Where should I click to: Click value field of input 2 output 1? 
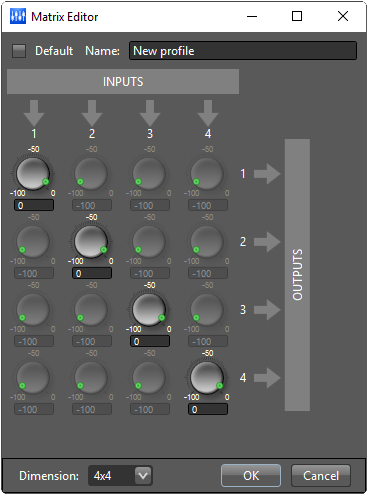(92, 205)
